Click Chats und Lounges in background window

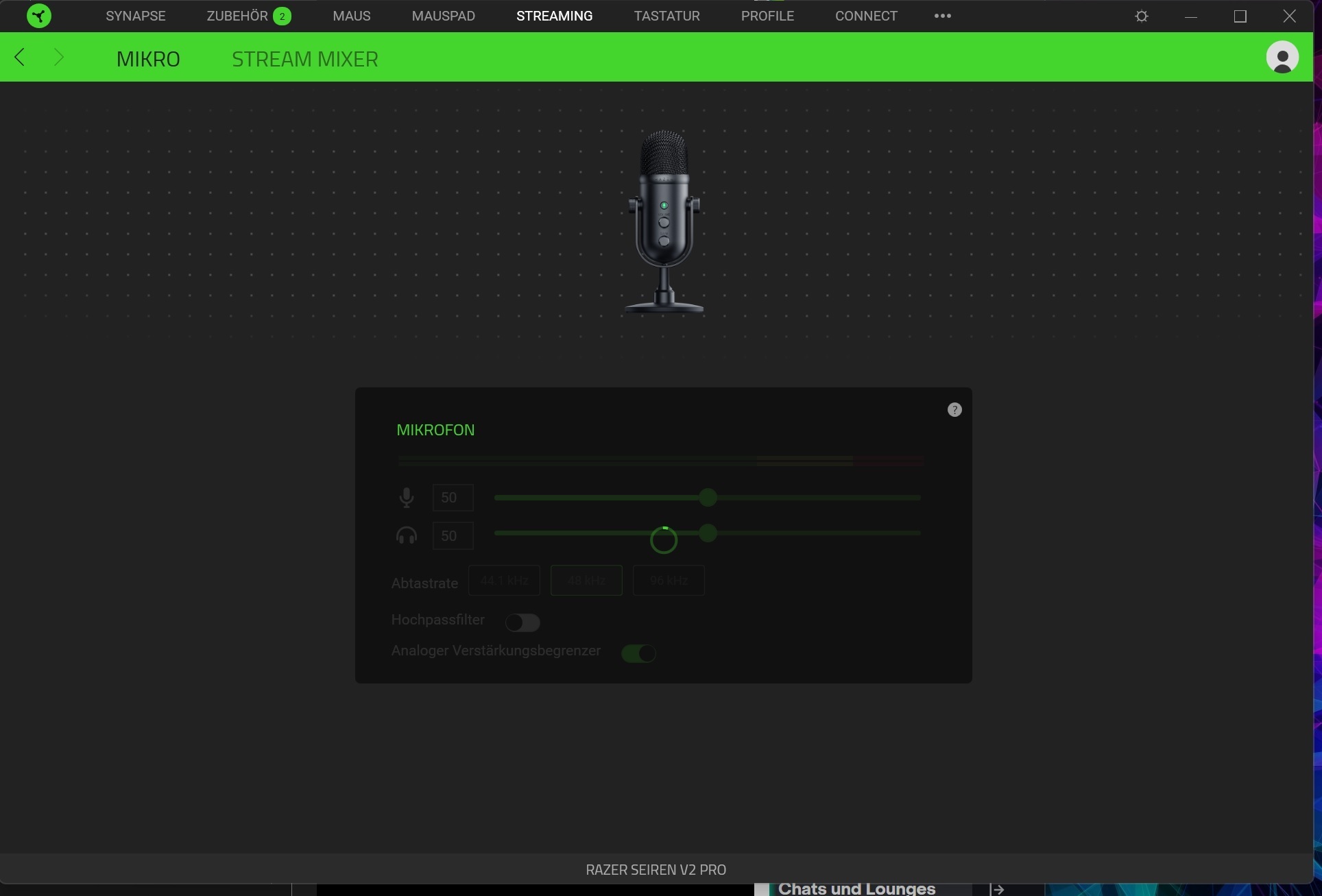click(x=856, y=889)
